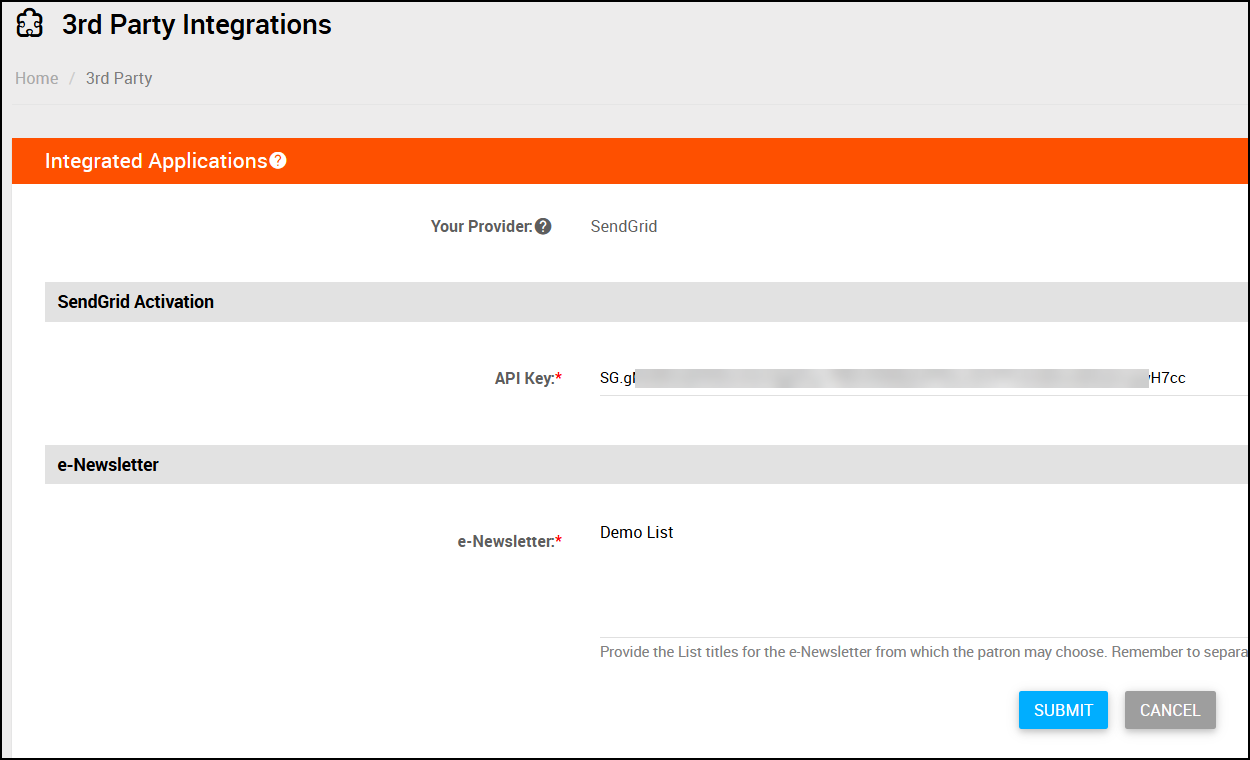Image resolution: width=1250 pixels, height=760 pixels.
Task: Open help icon beside Integrated Applications
Action: [x=278, y=161]
